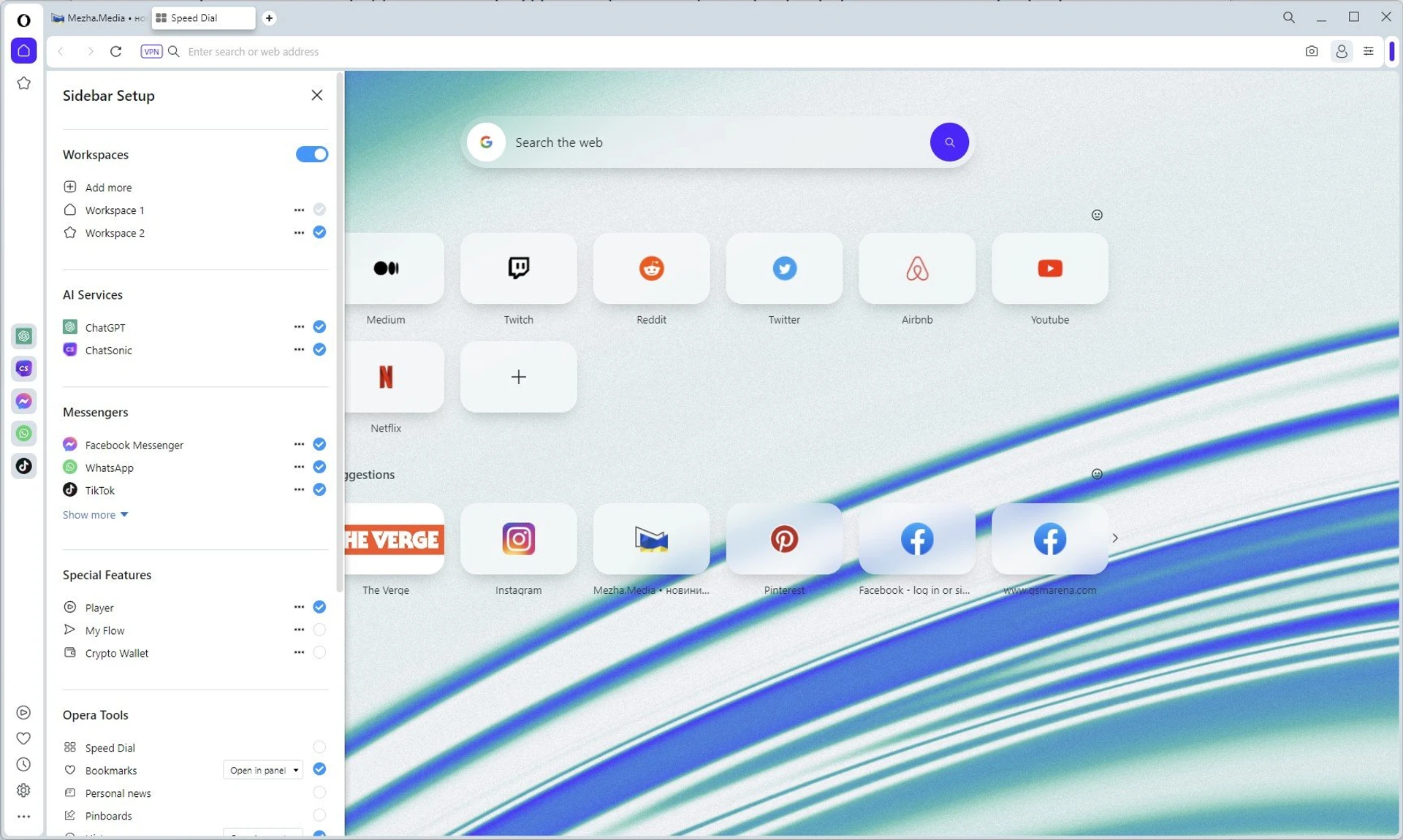Image resolution: width=1403 pixels, height=840 pixels.
Task: Open the Twitter speed dial tile
Action: (784, 268)
